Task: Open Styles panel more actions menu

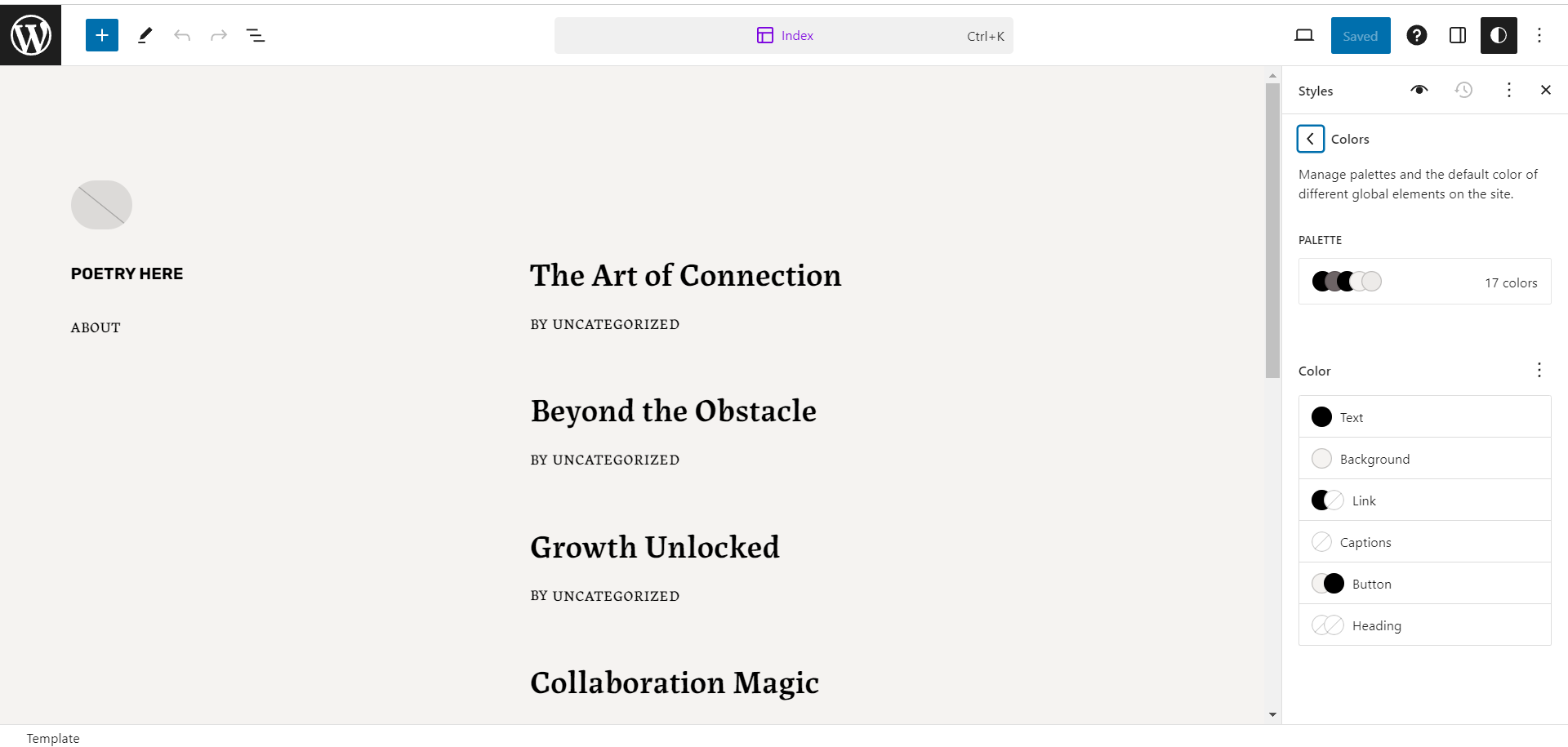Action: coord(1509,90)
